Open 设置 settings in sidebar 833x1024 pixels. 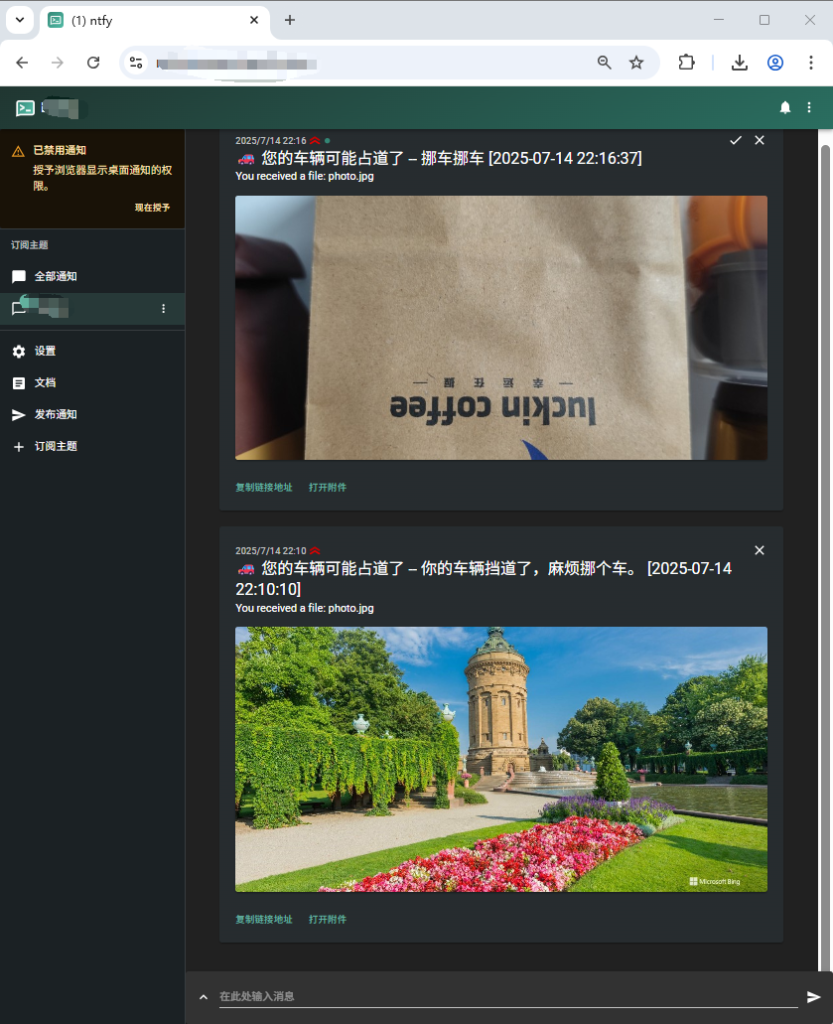click(45, 351)
